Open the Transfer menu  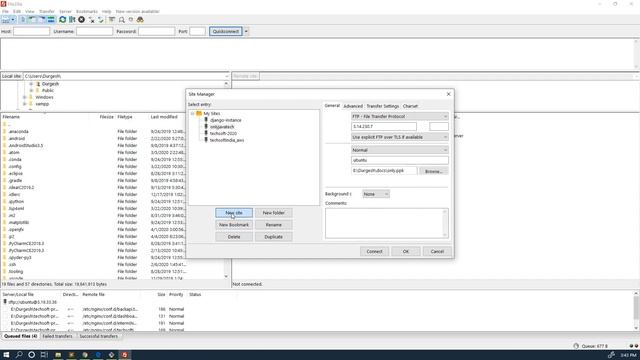(47, 11)
